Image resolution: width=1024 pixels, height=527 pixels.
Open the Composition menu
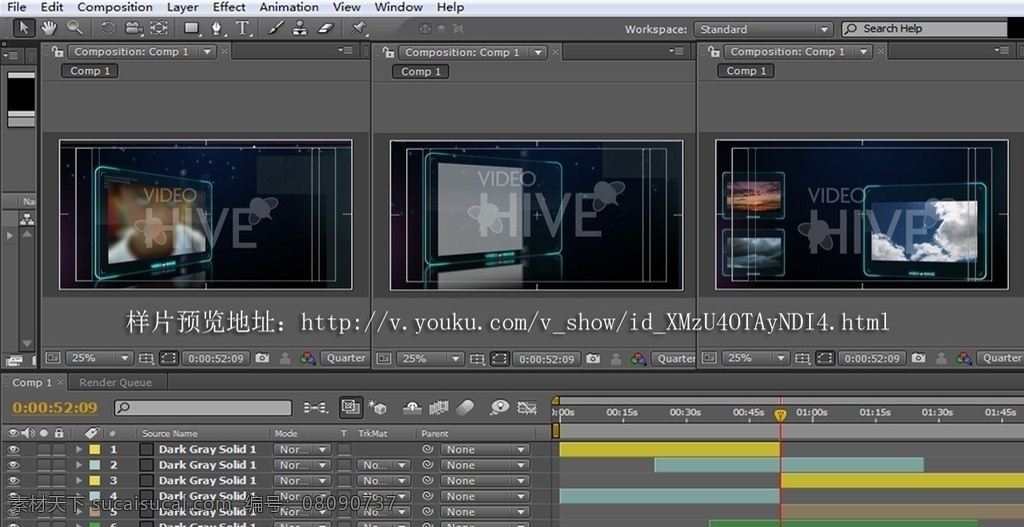coord(115,7)
